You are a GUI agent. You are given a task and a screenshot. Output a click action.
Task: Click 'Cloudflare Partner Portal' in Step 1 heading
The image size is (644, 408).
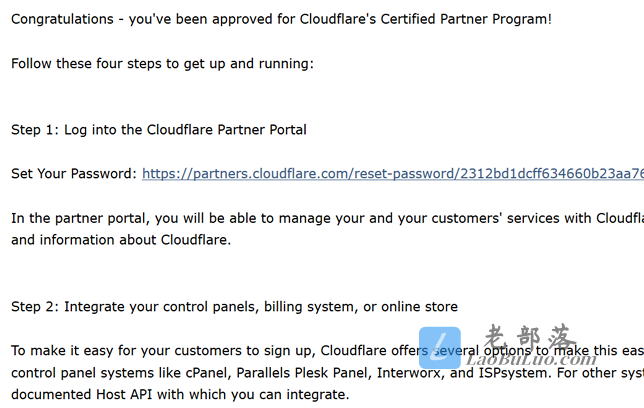pos(226,130)
